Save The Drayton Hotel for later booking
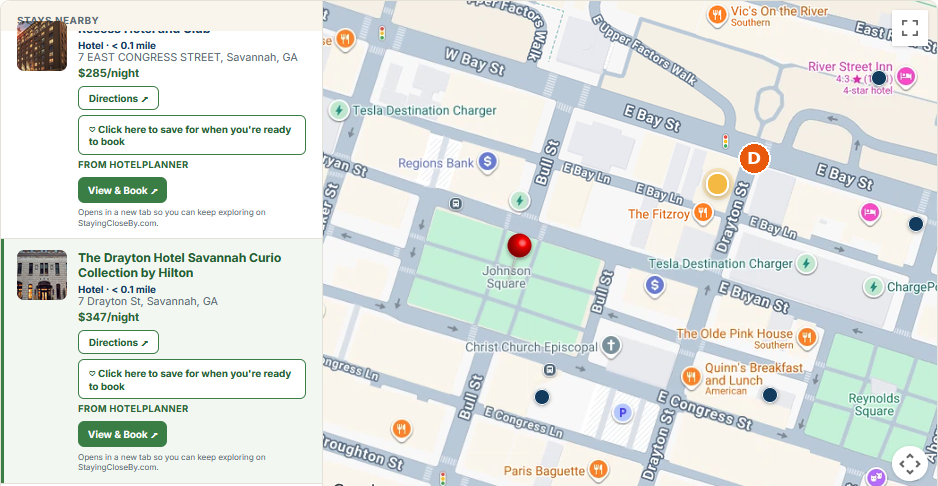 pyautogui.click(x=191, y=379)
